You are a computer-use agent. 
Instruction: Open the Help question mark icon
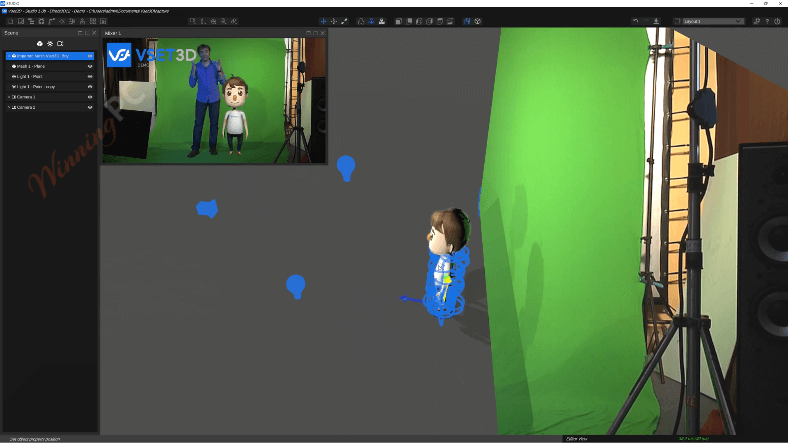(x=767, y=21)
